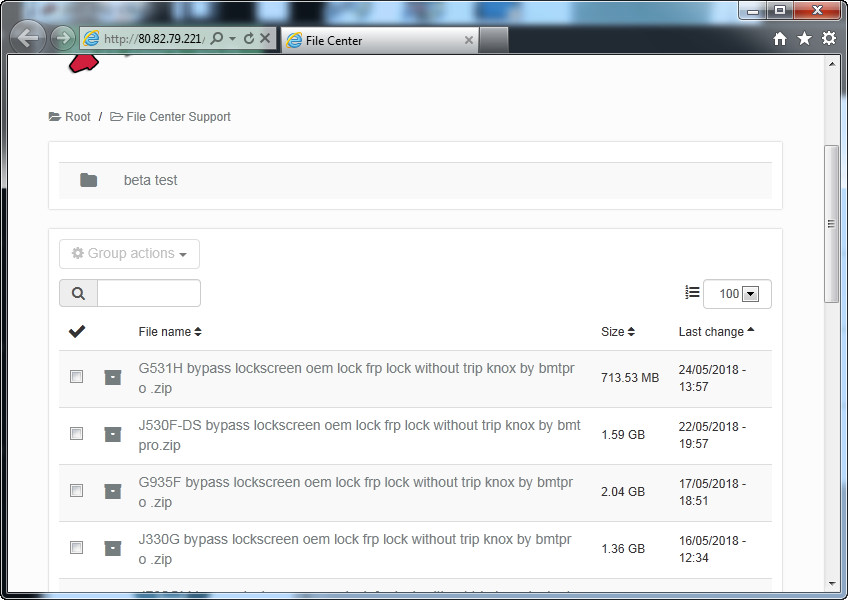The image size is (848, 600).
Task: Check the G935F bypass file checkbox
Action: (76, 491)
